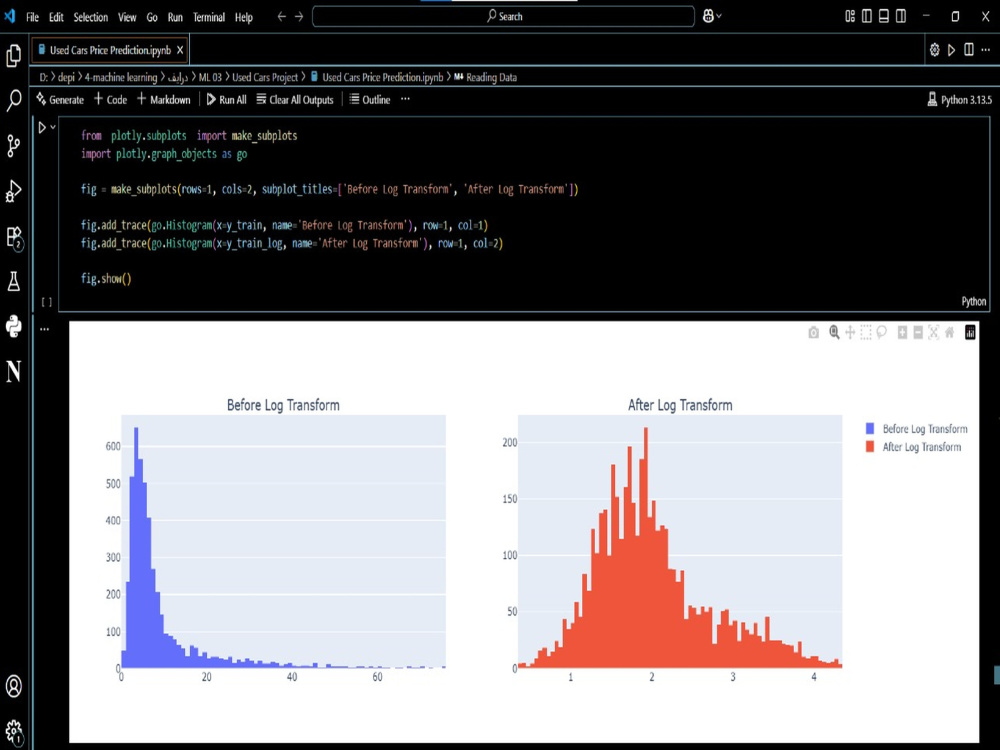The width and height of the screenshot is (1000, 750).
Task: Toggle 'Before Log Transform' legend trace
Action: [925, 429]
